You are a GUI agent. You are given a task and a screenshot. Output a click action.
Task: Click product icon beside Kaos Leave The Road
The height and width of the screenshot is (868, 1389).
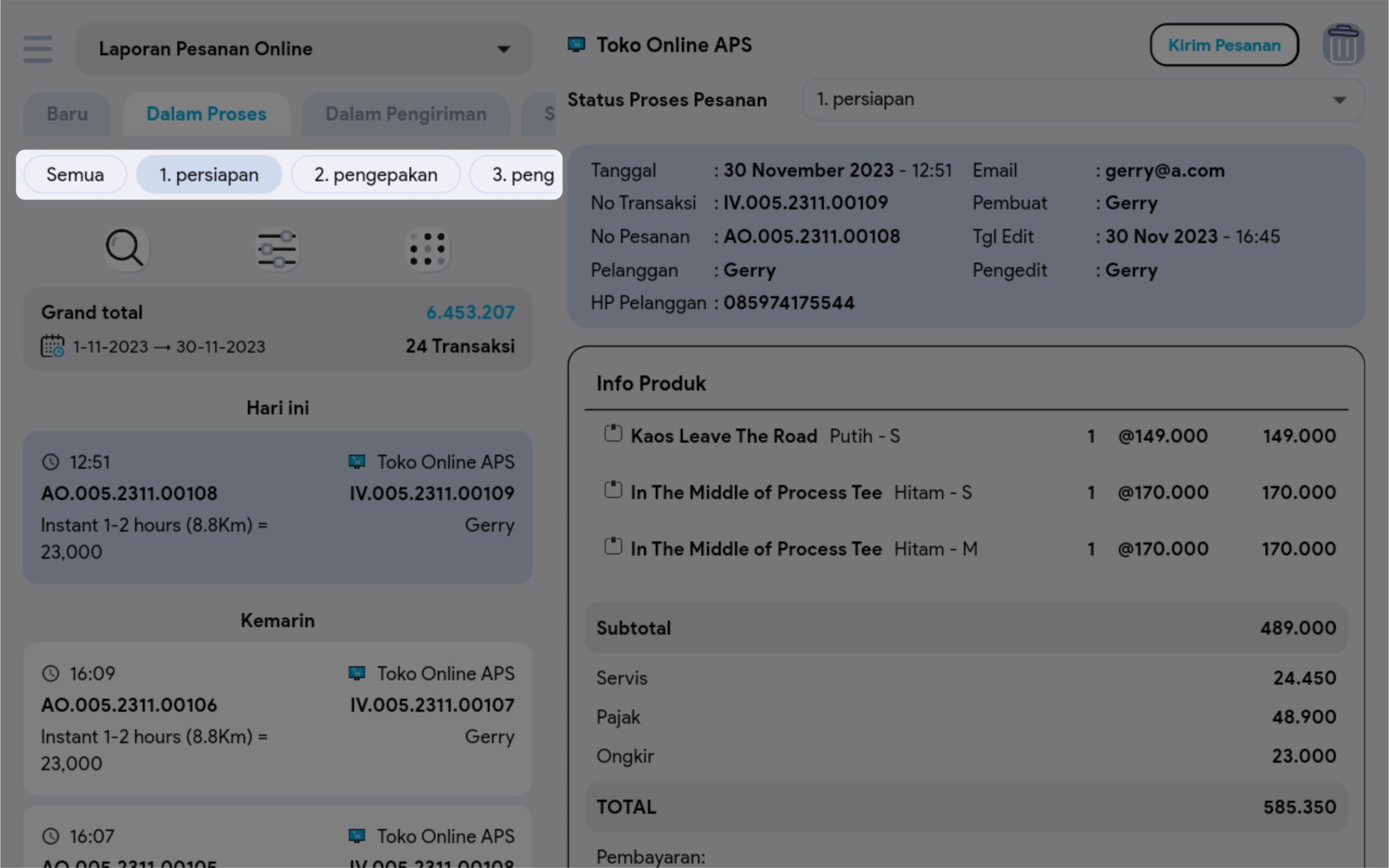click(x=613, y=433)
